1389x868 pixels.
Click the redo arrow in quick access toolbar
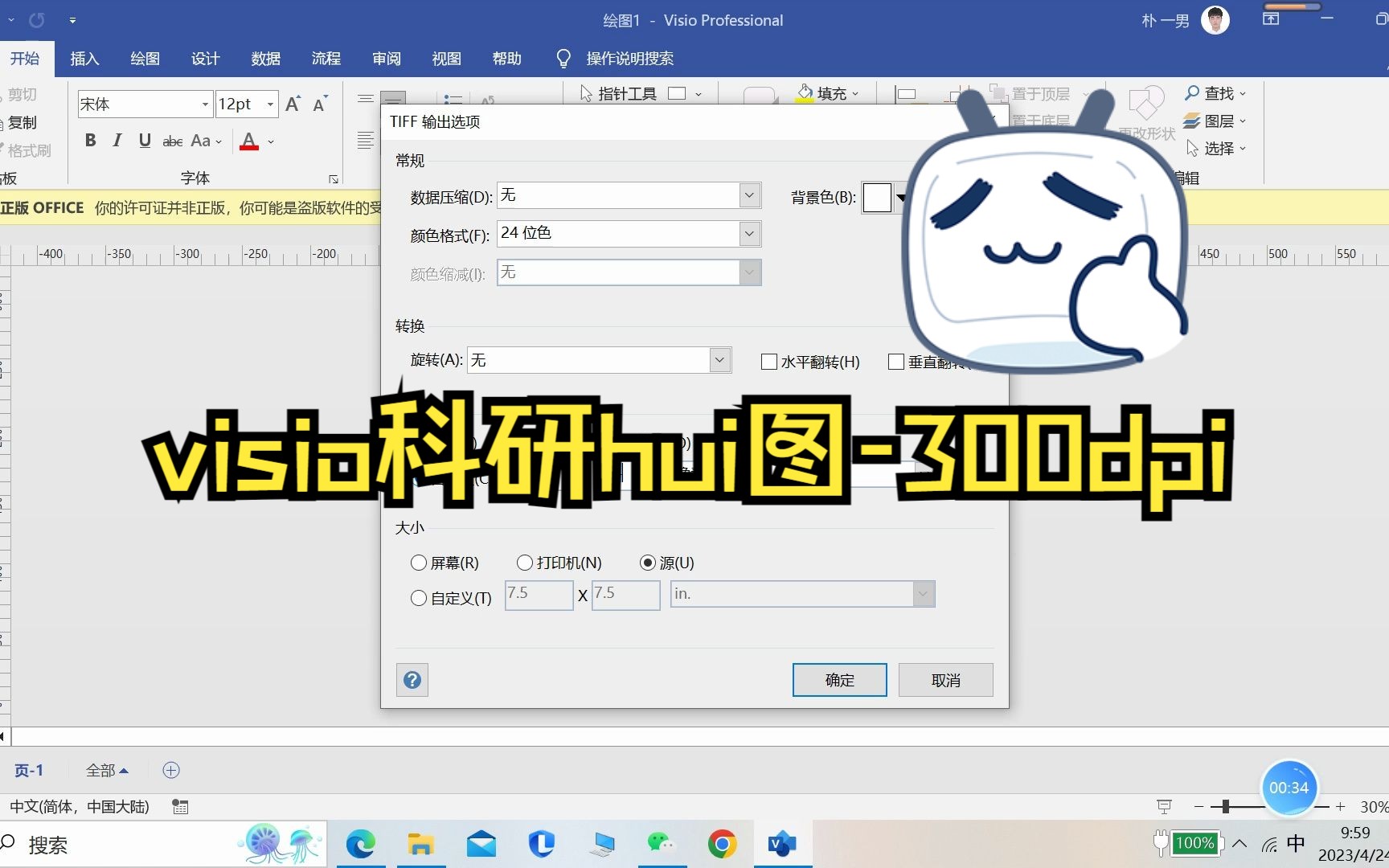coord(37,20)
